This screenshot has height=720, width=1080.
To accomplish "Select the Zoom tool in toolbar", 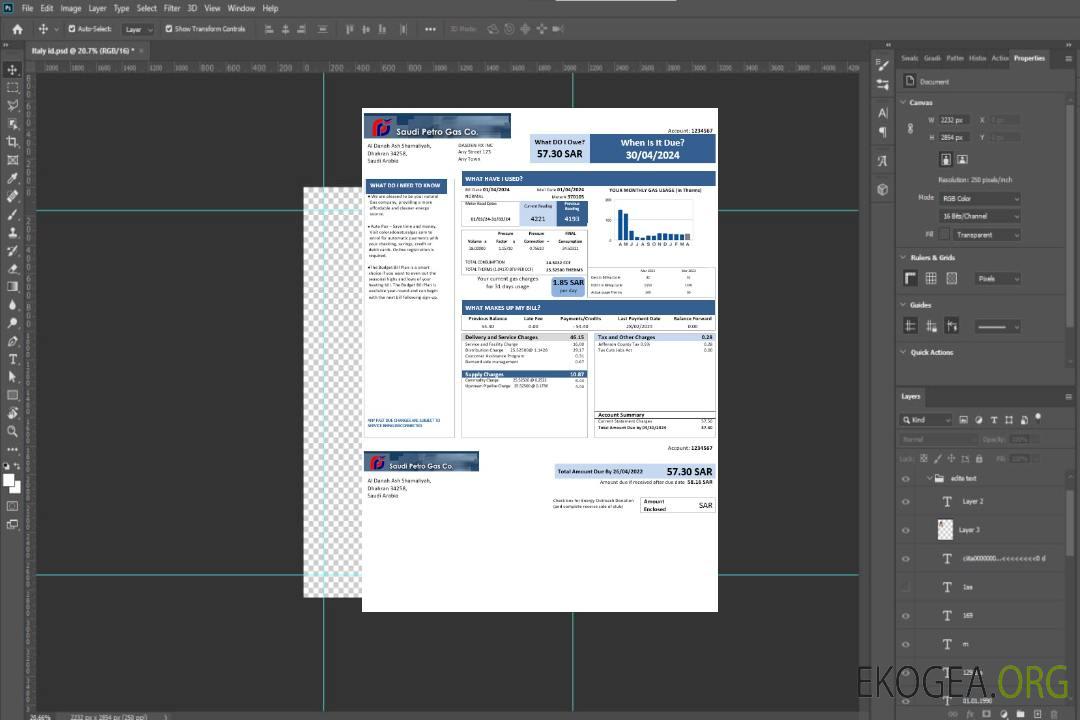I will click(13, 431).
